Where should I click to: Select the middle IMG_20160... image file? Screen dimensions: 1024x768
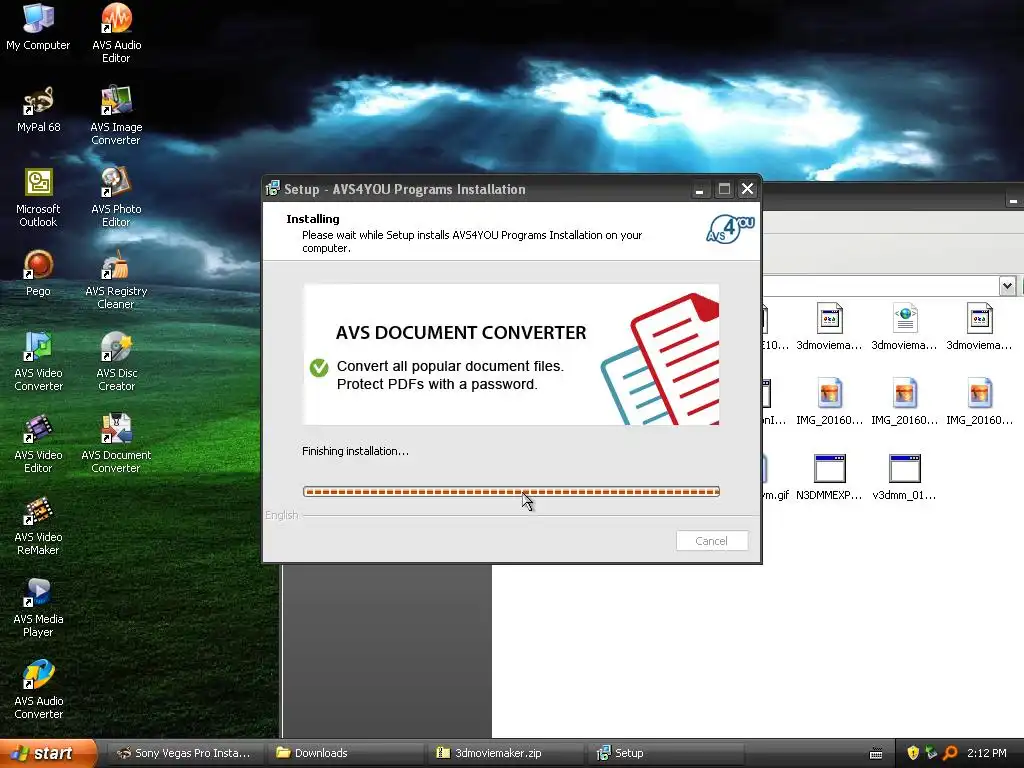[904, 402]
